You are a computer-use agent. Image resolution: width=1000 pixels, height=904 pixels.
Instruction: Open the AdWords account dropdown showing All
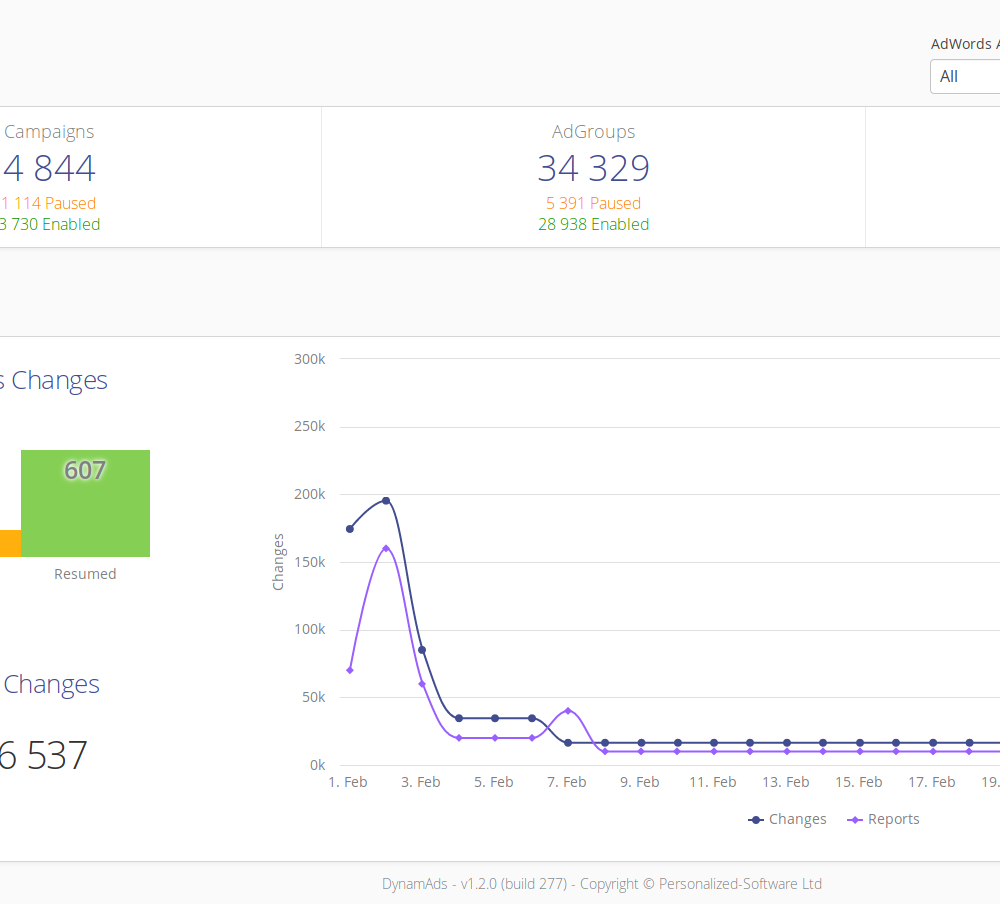(965, 76)
